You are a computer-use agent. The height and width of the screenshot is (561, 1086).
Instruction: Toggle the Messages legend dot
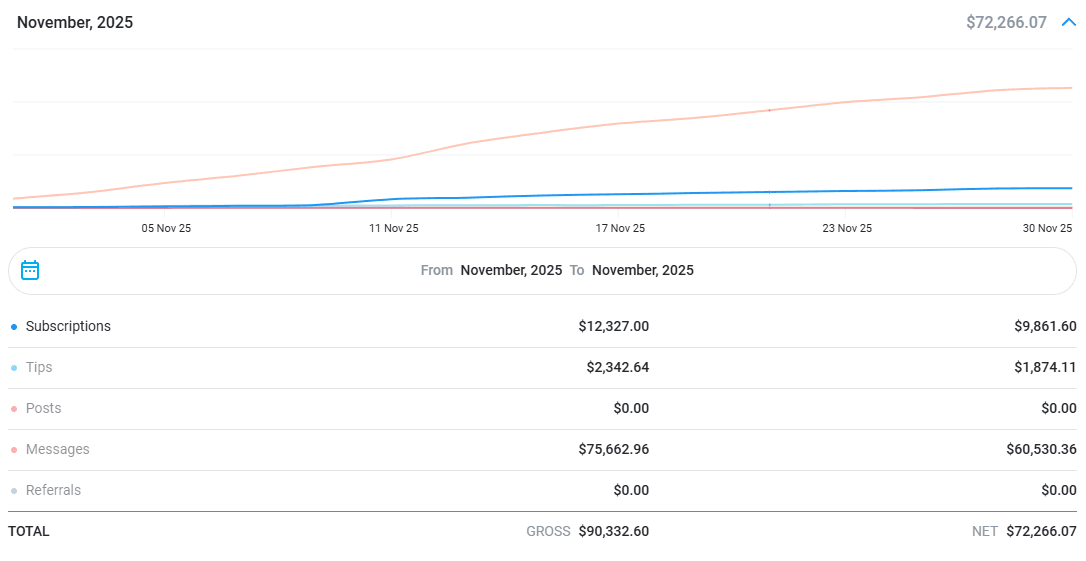click(x=14, y=450)
